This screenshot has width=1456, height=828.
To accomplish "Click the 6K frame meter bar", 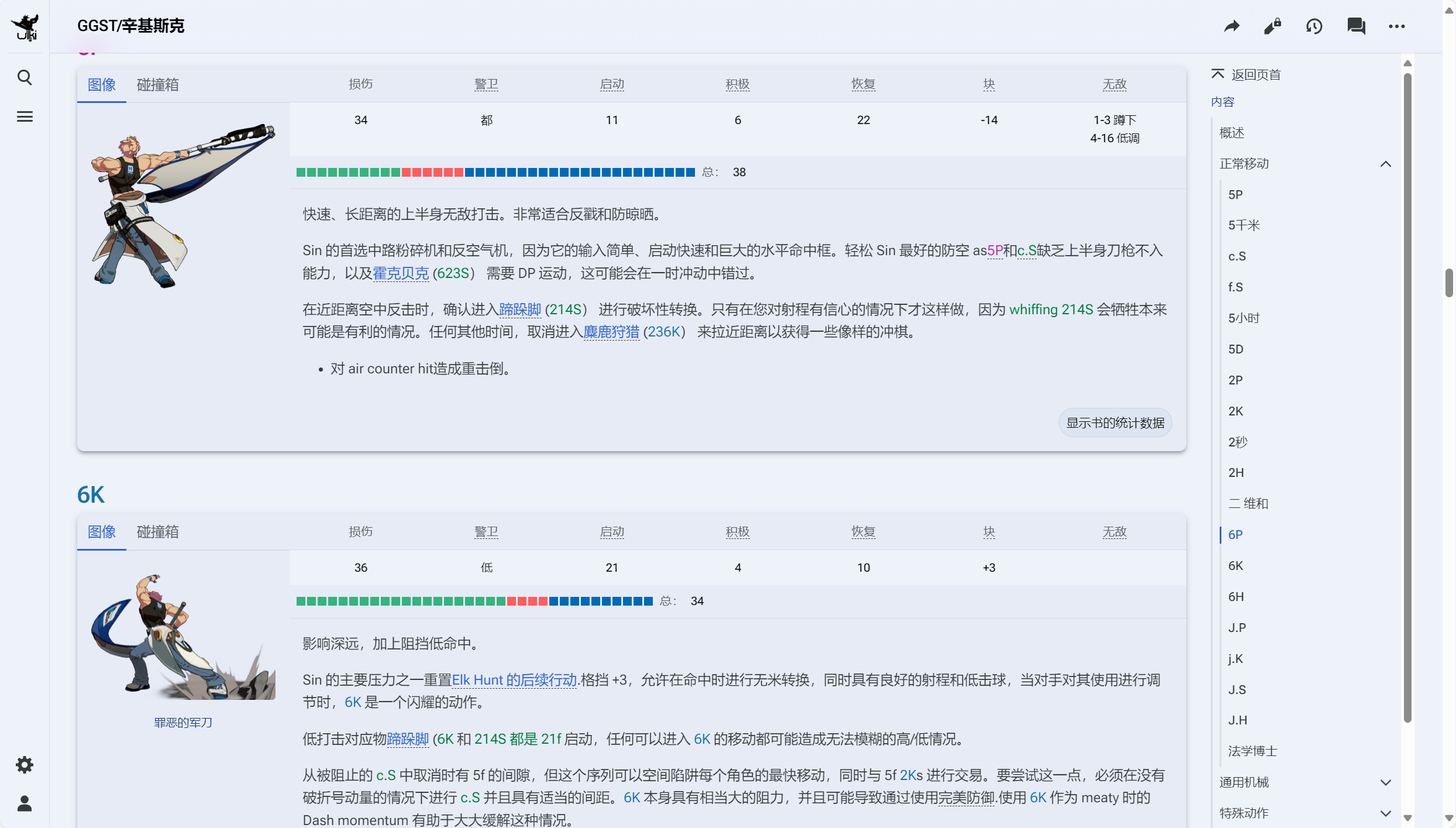I will coord(474,601).
